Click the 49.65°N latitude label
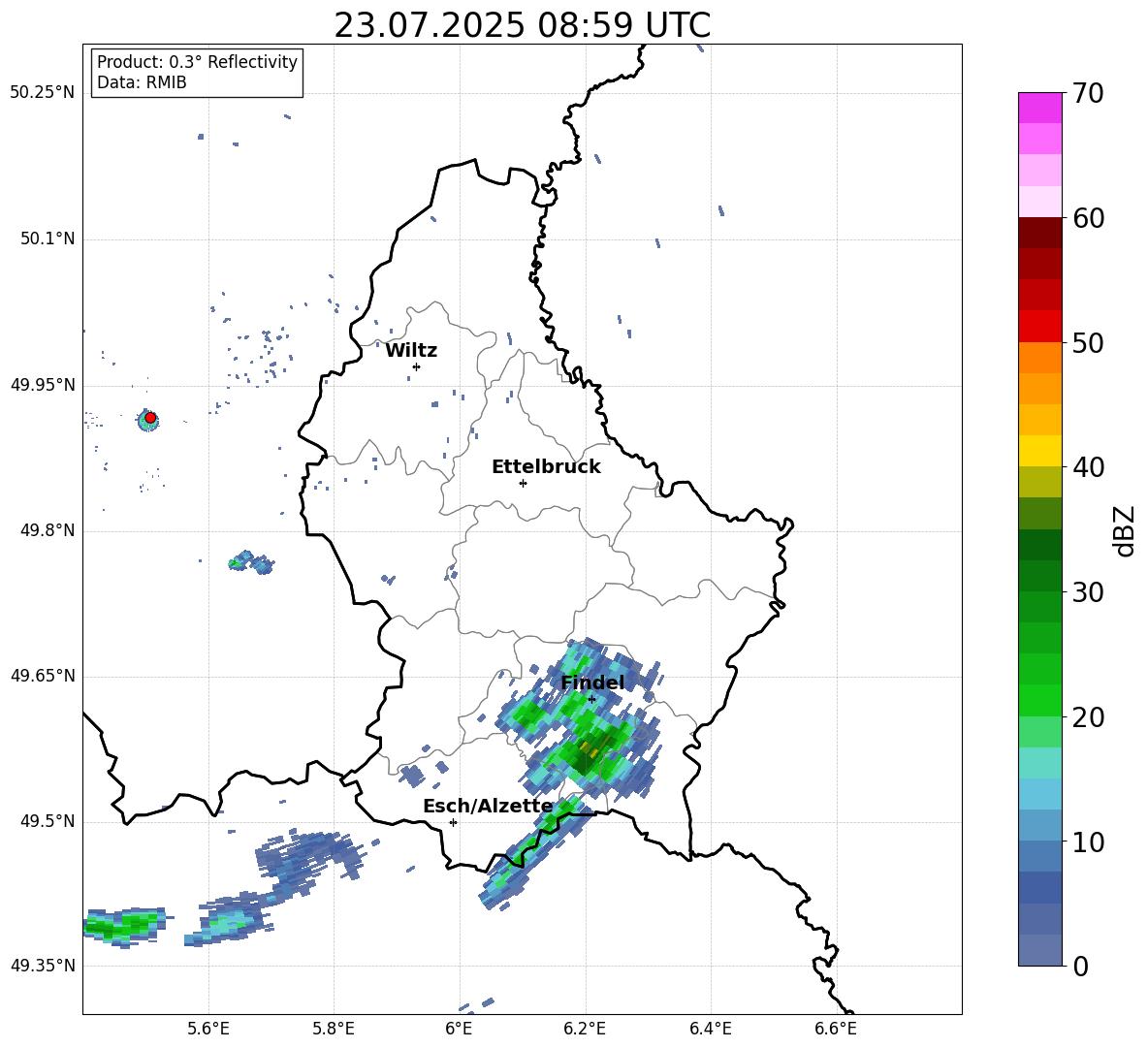The image size is (1148, 1048). tap(43, 675)
